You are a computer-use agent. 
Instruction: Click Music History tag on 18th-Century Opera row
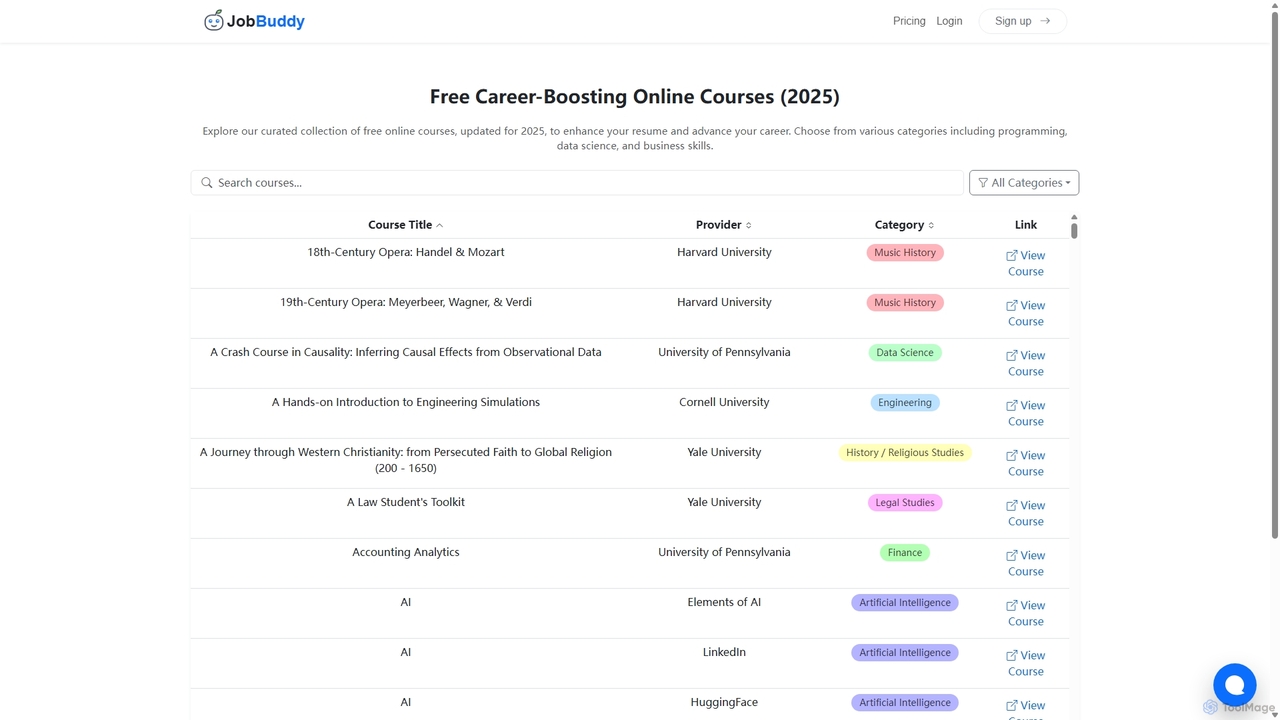(905, 253)
